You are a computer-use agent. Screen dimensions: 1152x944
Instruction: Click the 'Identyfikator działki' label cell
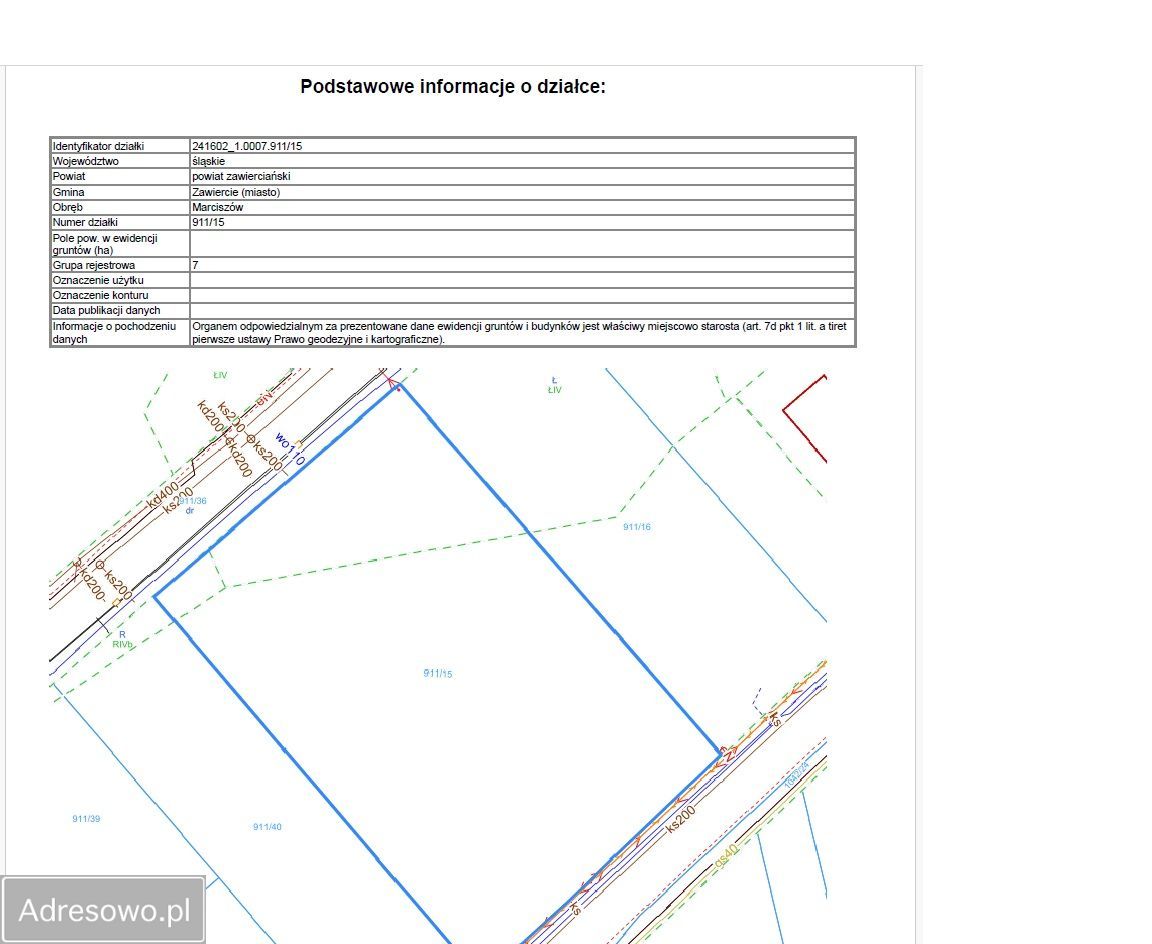click(120, 146)
